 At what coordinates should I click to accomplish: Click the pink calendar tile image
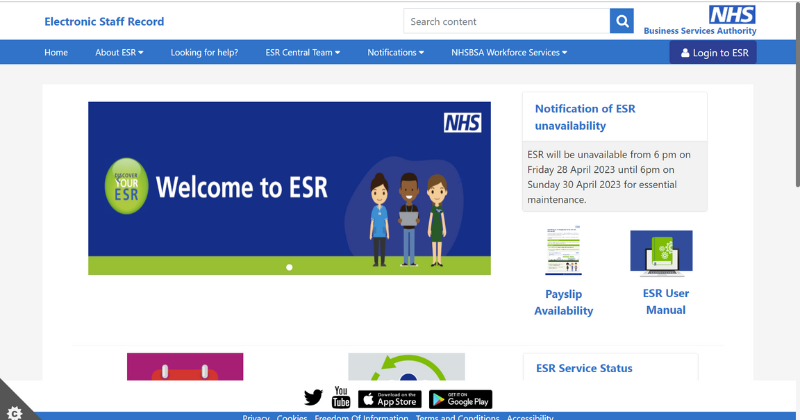(185, 366)
